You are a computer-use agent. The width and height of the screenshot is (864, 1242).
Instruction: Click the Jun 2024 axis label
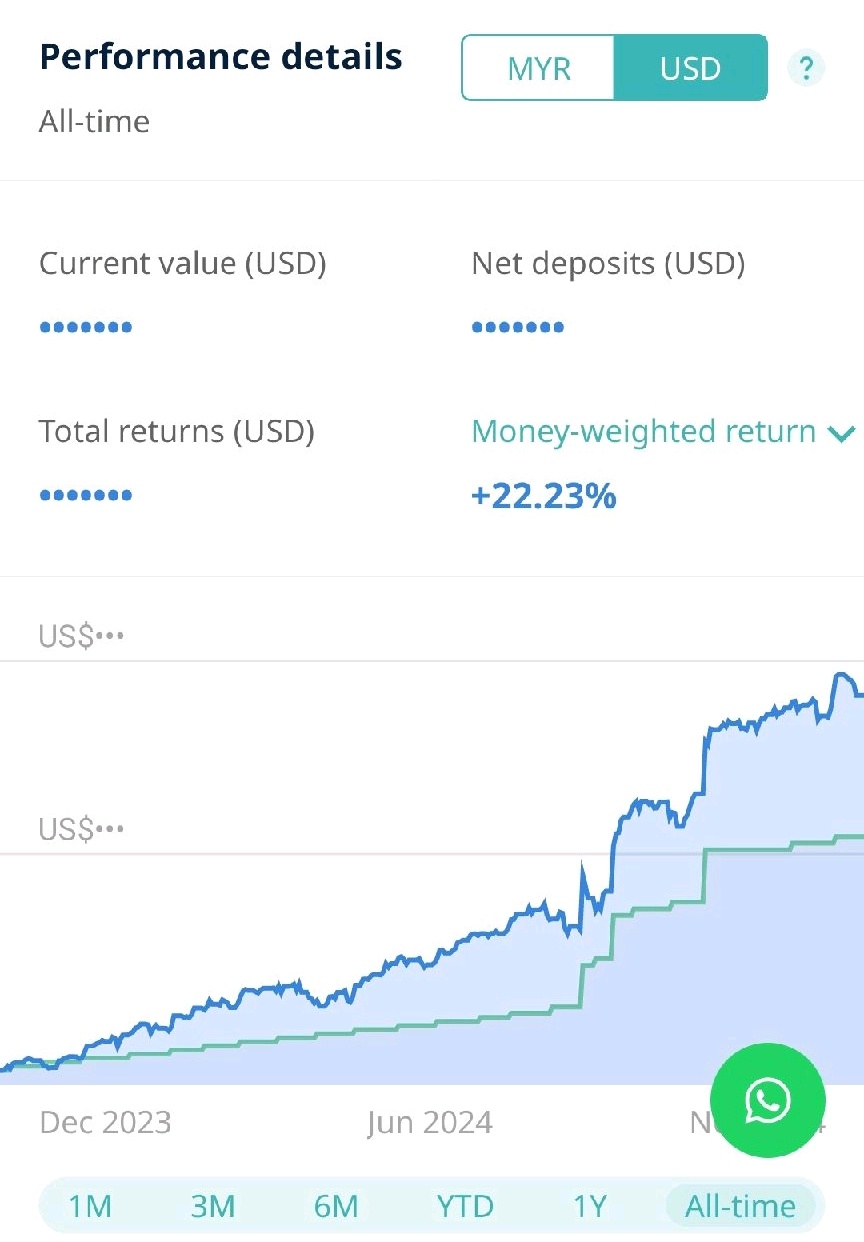[x=429, y=1122]
